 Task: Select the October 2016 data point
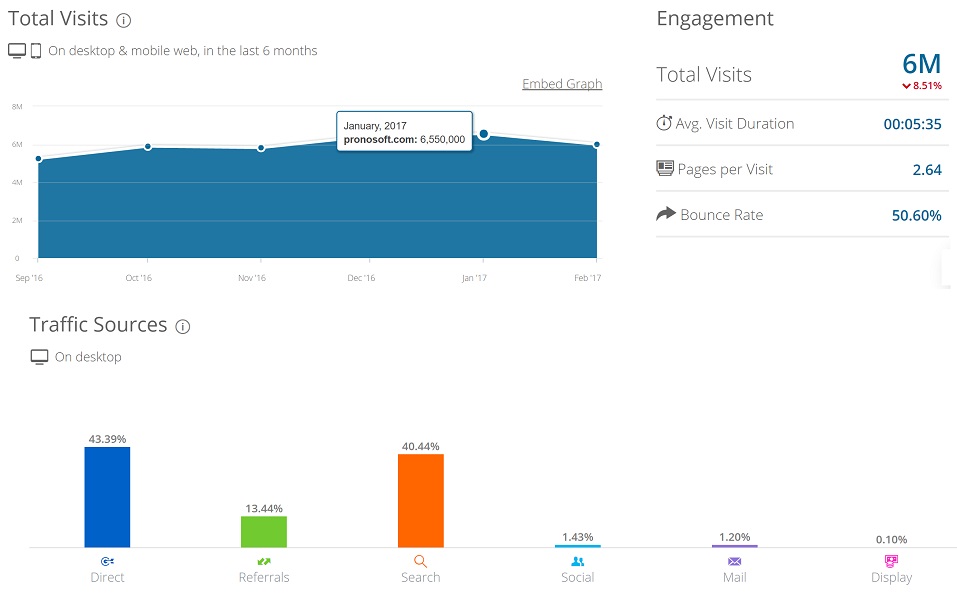point(148,146)
